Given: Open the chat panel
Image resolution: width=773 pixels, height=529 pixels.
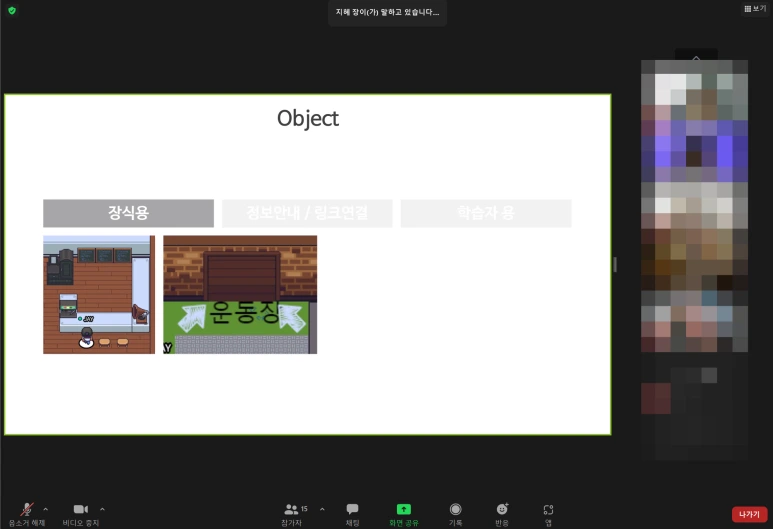Looking at the screenshot, I should (352, 514).
